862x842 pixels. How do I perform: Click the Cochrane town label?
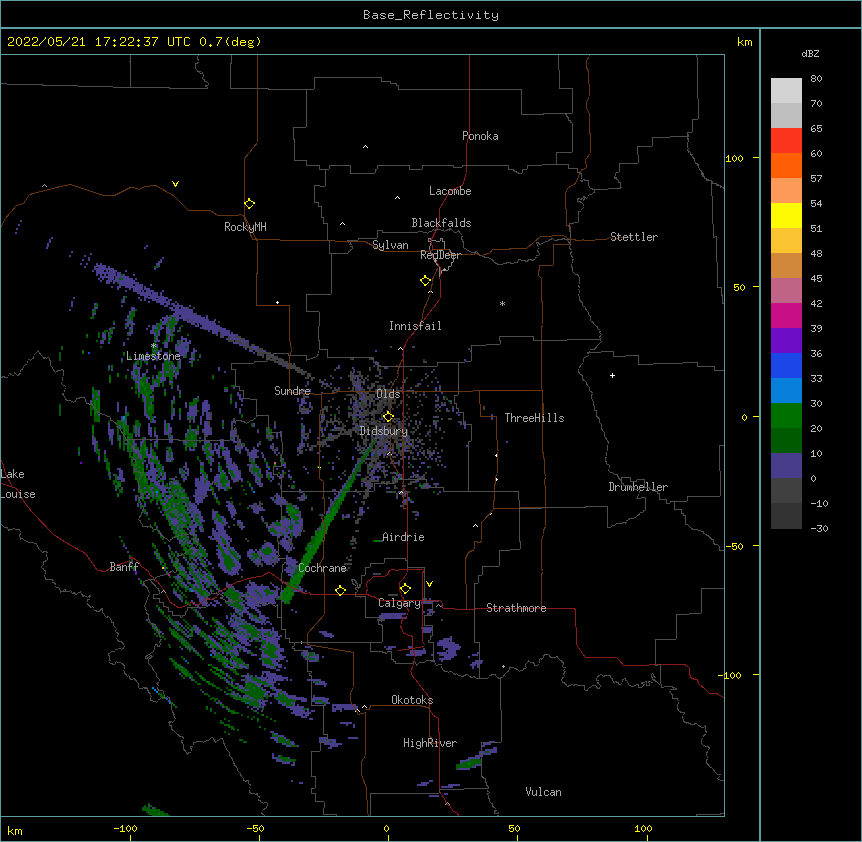(x=322, y=568)
